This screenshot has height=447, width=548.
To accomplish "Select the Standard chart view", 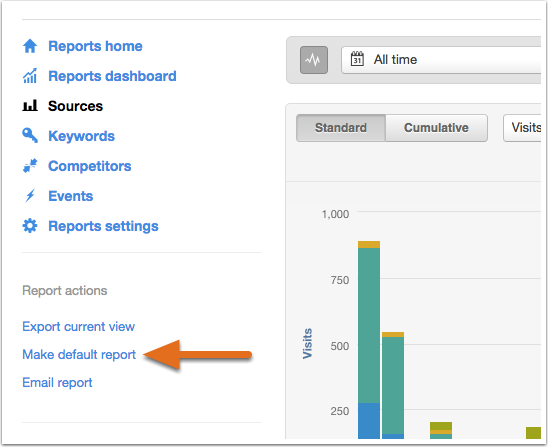I will point(341,128).
